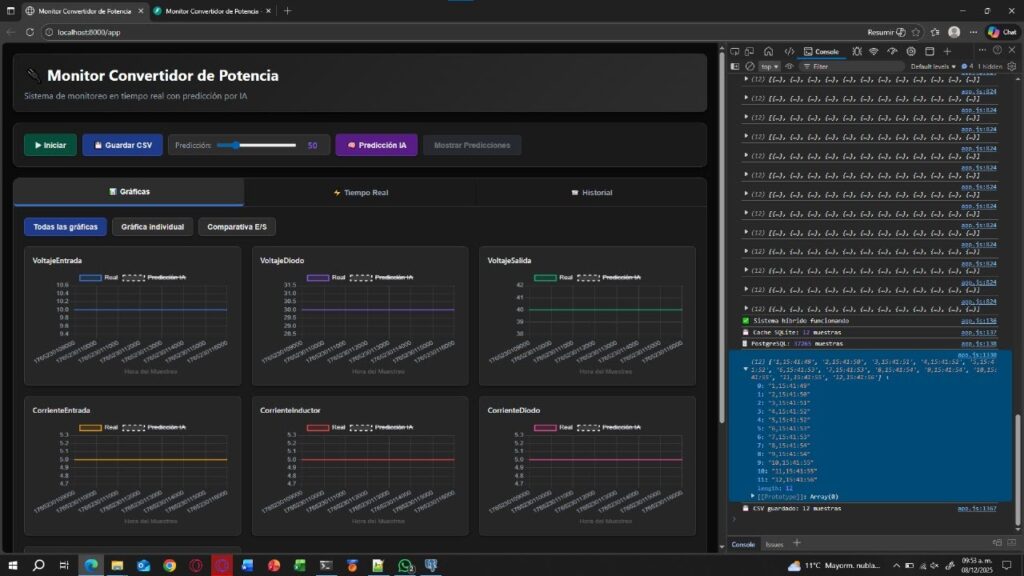The height and width of the screenshot is (576, 1024).
Task: Toggle the Real legend in VoltajeEntrada chart
Action: coord(99,277)
